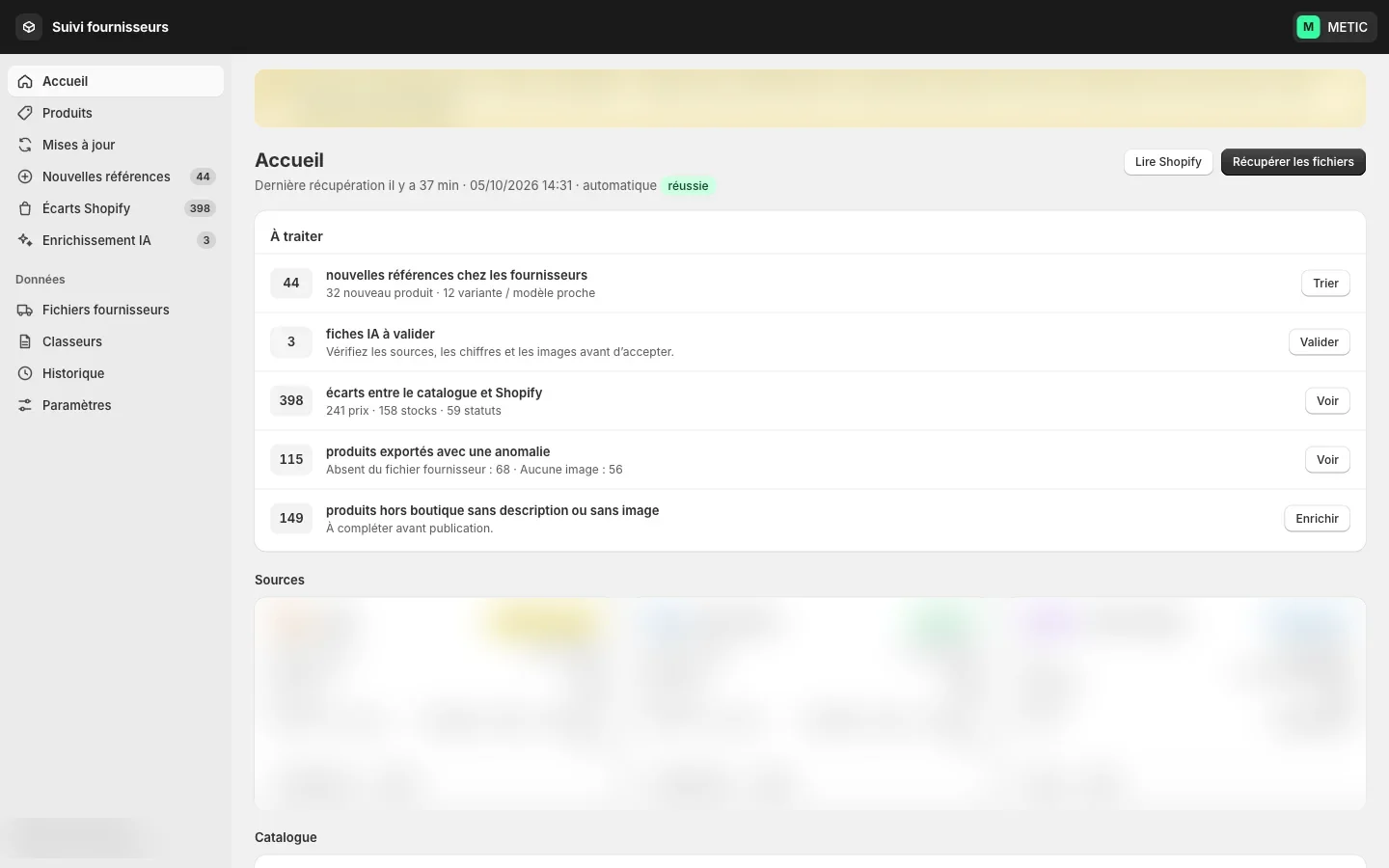Click the clock icon beside Historique
This screenshot has width=1389, height=868.
(x=25, y=373)
